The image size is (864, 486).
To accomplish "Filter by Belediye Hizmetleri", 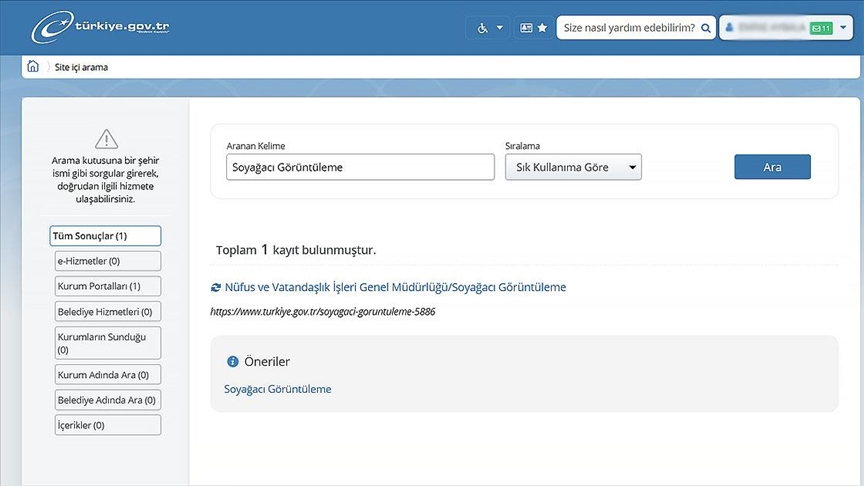I will click(x=108, y=311).
